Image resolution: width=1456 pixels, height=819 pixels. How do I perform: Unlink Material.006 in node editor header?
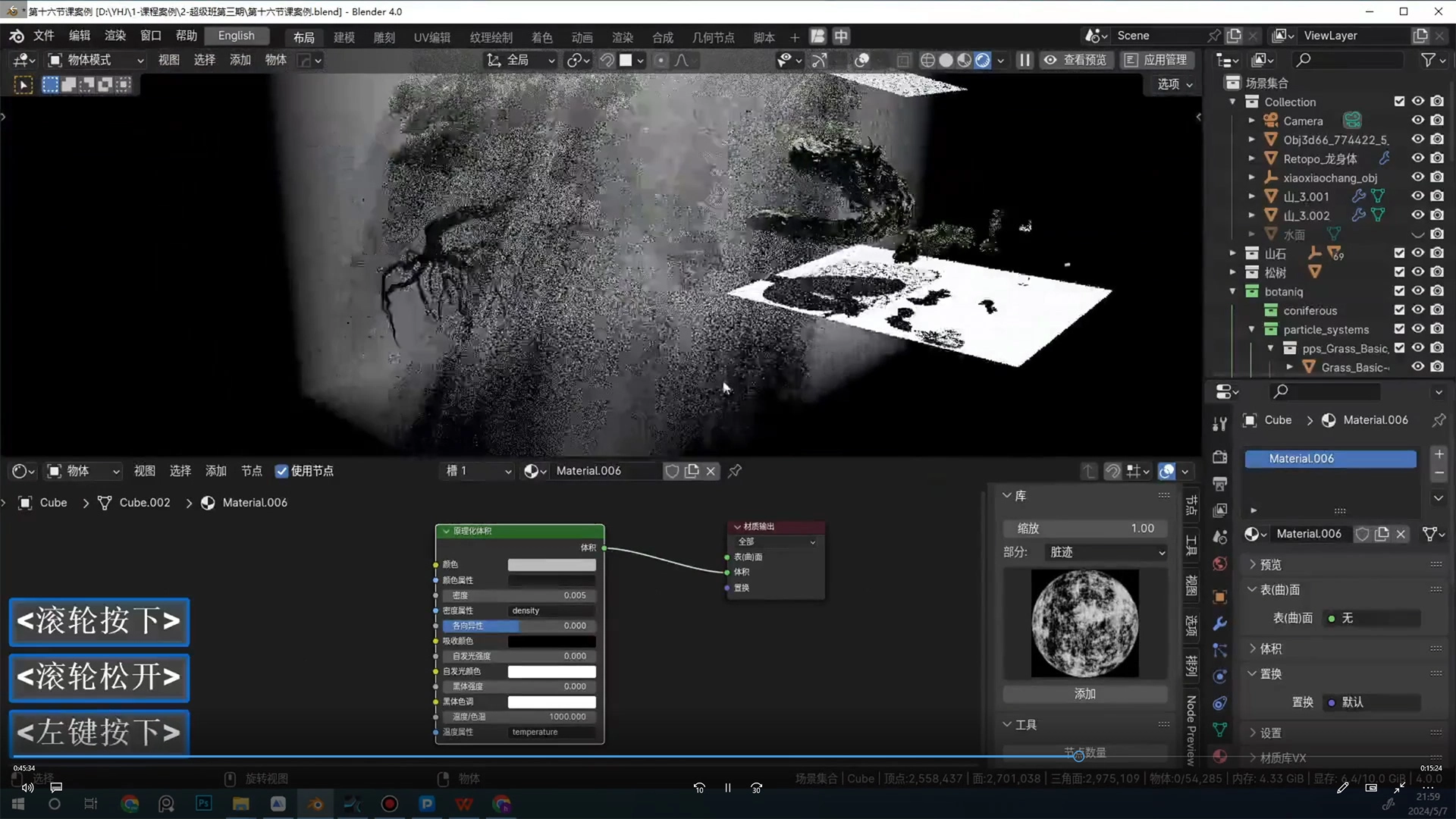[x=711, y=471]
